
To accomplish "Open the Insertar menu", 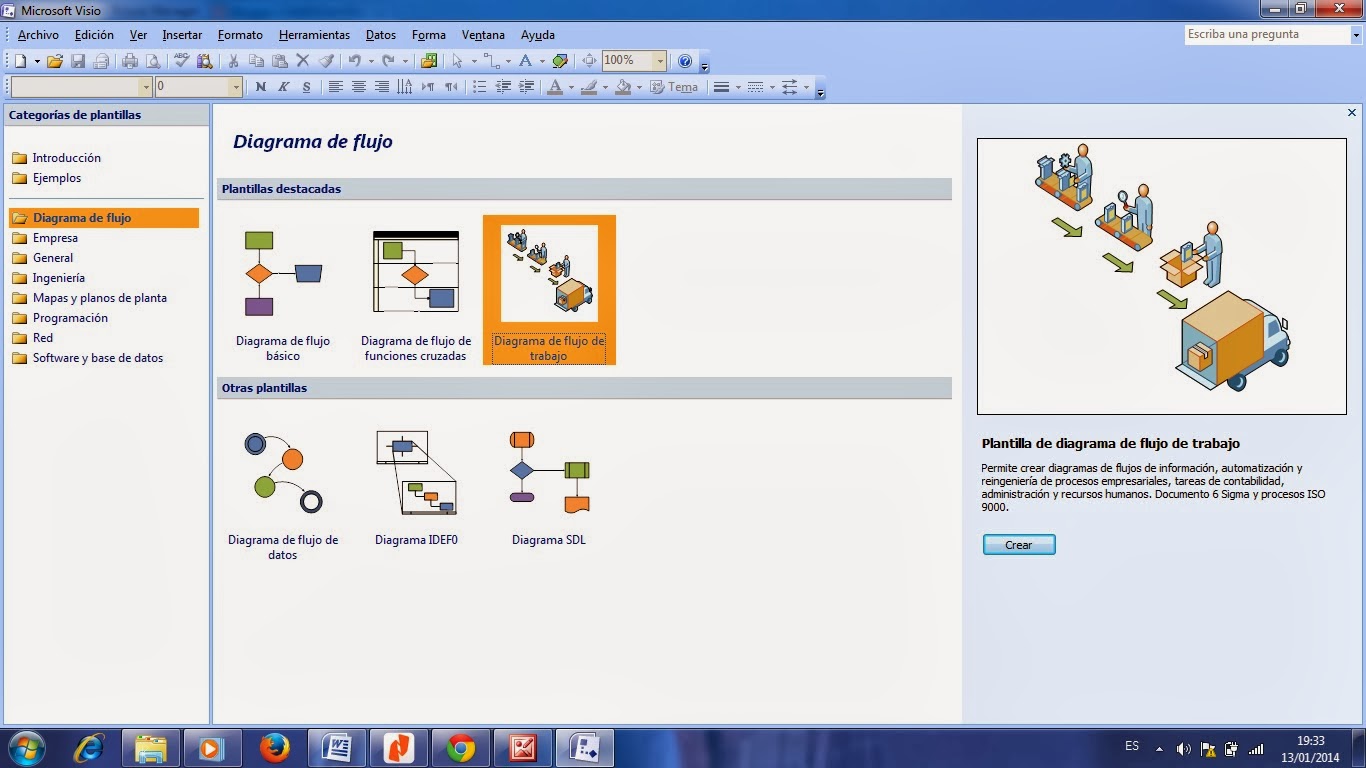I will 182,35.
